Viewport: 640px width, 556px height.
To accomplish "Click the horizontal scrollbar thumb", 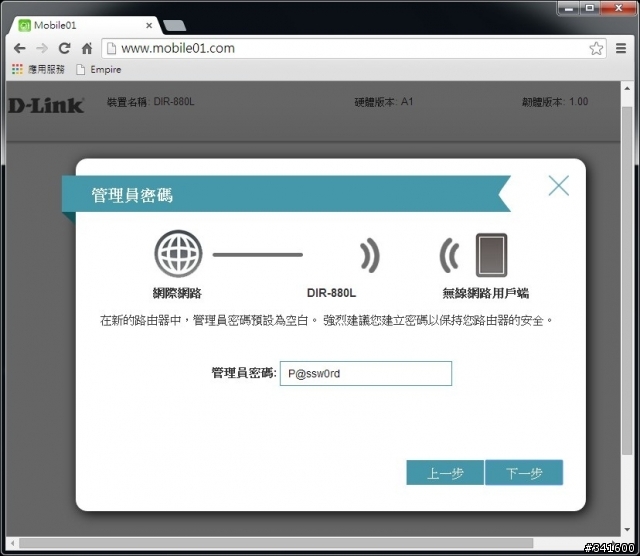I will pyautogui.click(x=276, y=543).
